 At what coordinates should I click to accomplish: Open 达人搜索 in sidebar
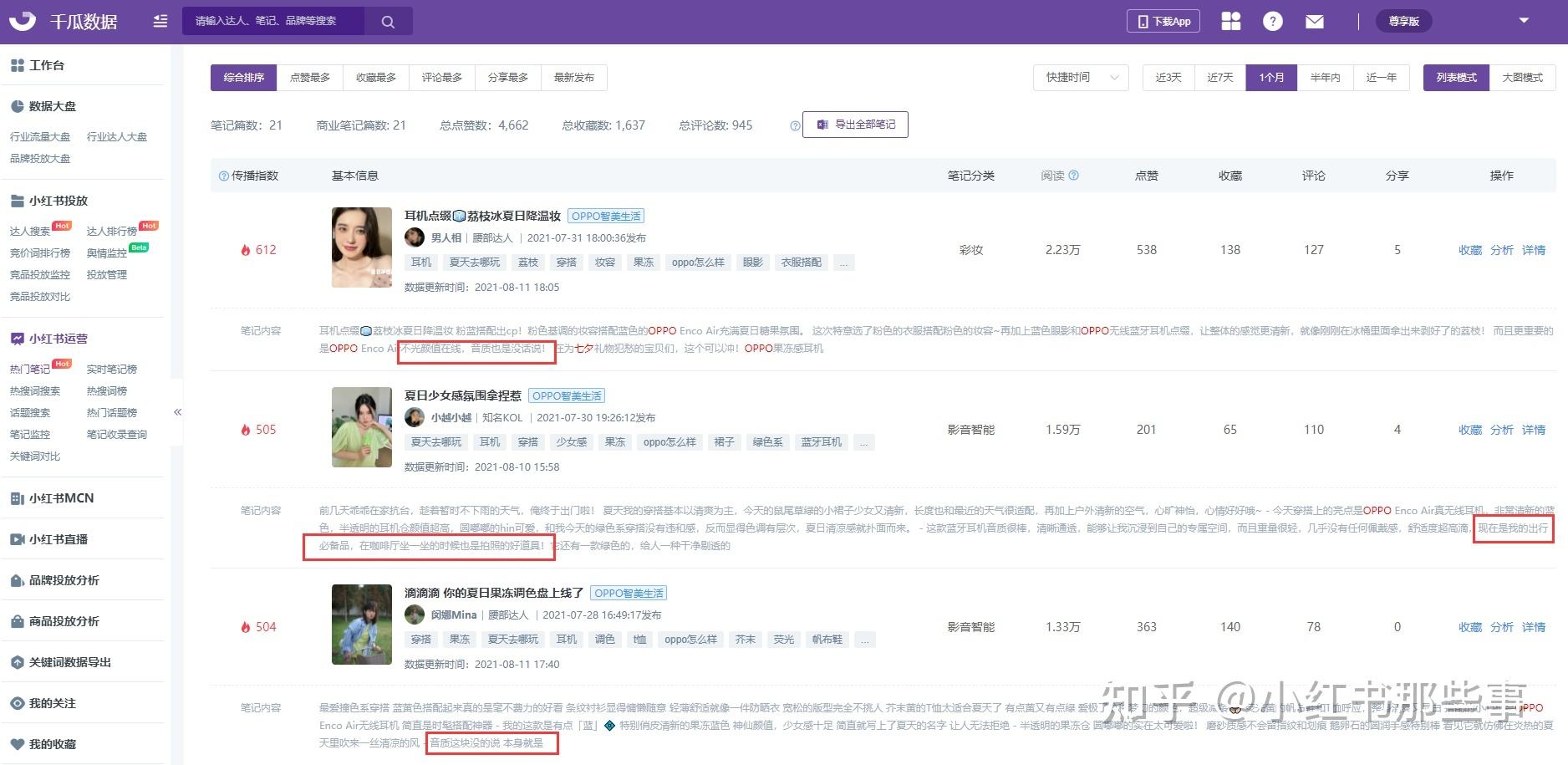pos(30,231)
